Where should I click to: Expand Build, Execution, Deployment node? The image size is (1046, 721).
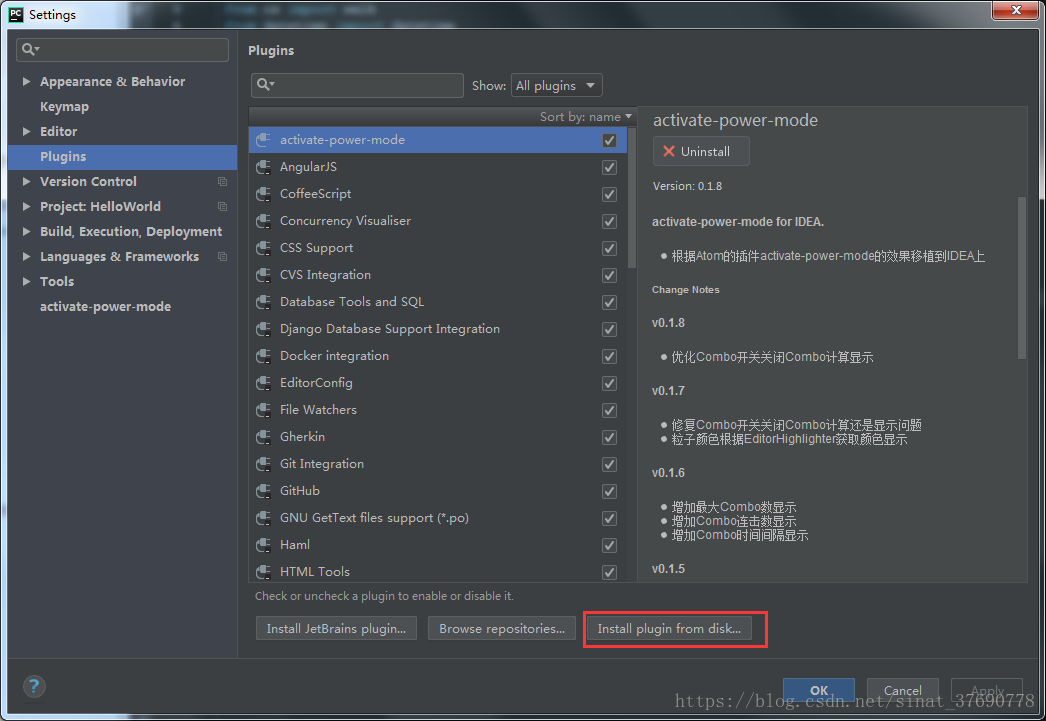(x=26, y=231)
